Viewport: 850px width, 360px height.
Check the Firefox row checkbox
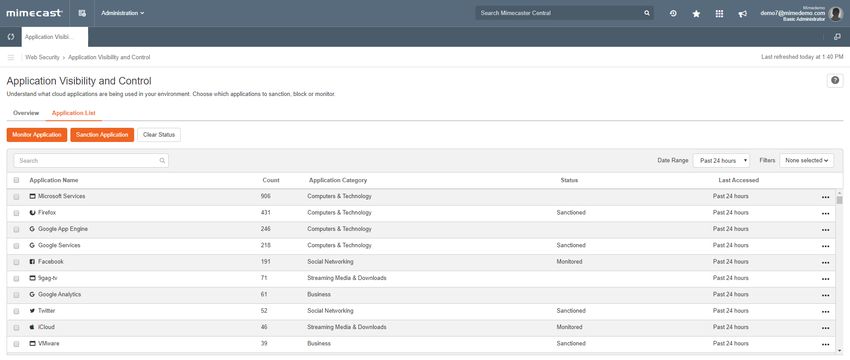coord(16,213)
